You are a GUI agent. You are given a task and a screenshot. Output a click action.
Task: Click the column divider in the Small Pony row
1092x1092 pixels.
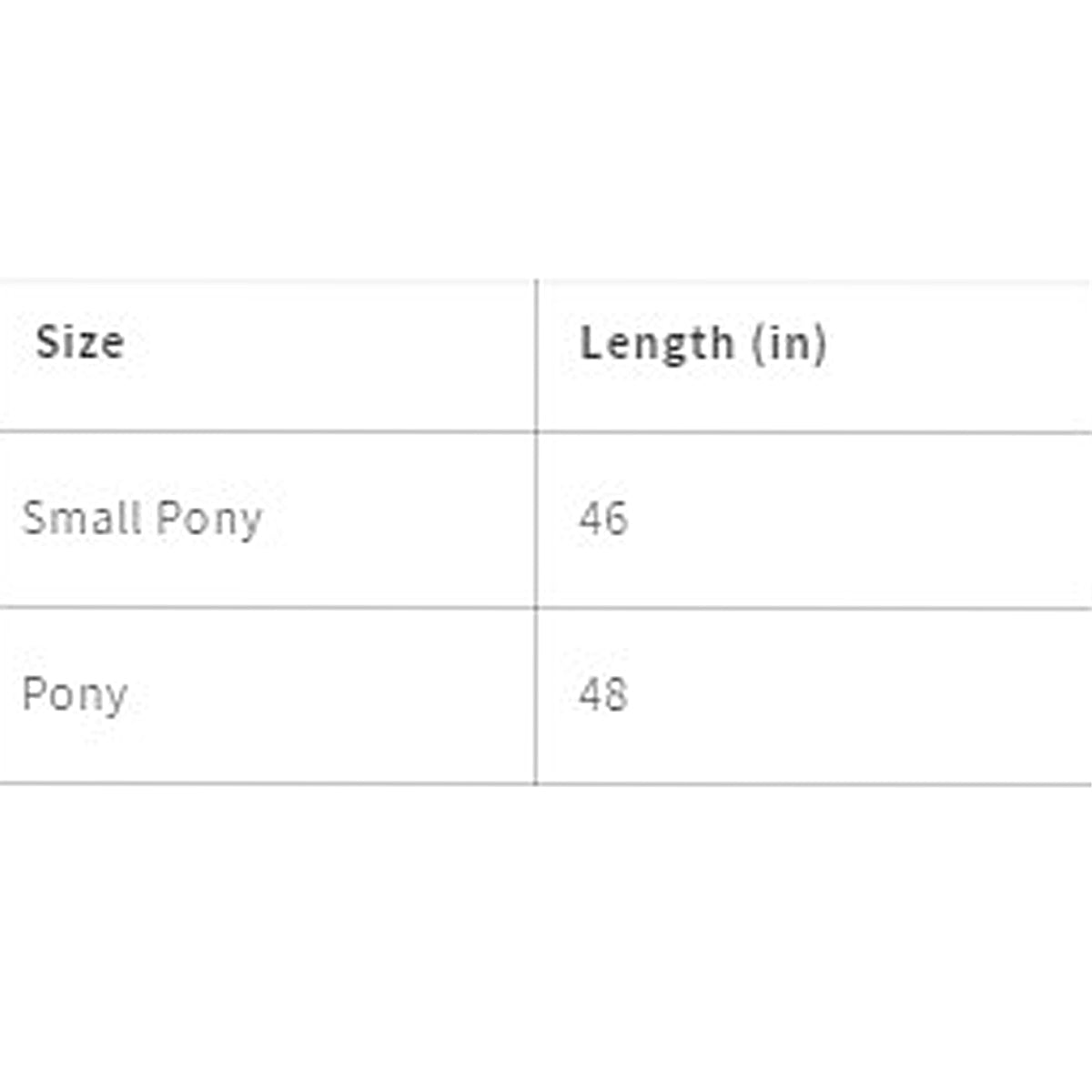[x=536, y=519]
